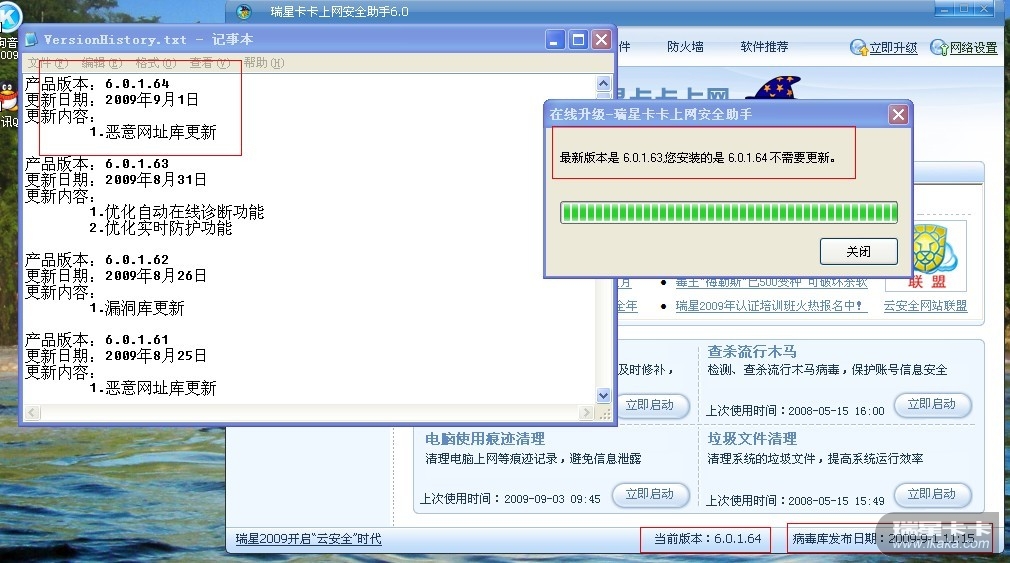1010x563 pixels.
Task: Click the 更新日期: 2009年8月31日 line
Action: pyautogui.click(x=116, y=180)
